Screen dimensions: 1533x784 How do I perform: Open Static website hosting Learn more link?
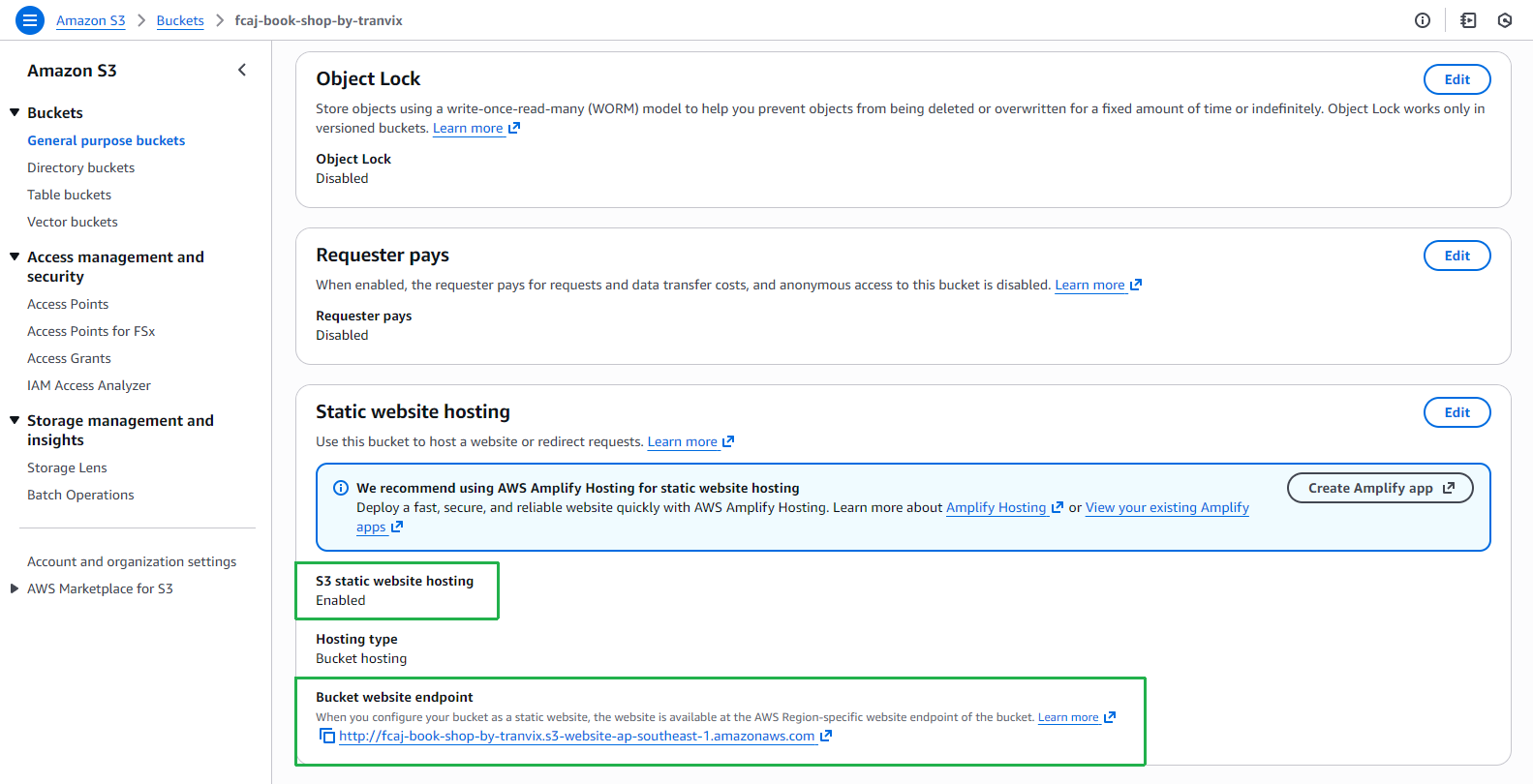click(682, 441)
